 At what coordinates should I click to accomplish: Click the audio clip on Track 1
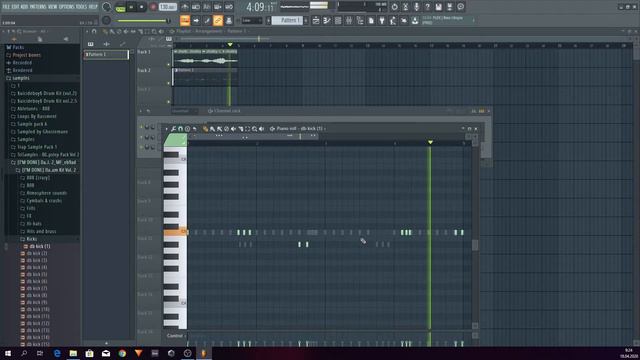coord(205,58)
